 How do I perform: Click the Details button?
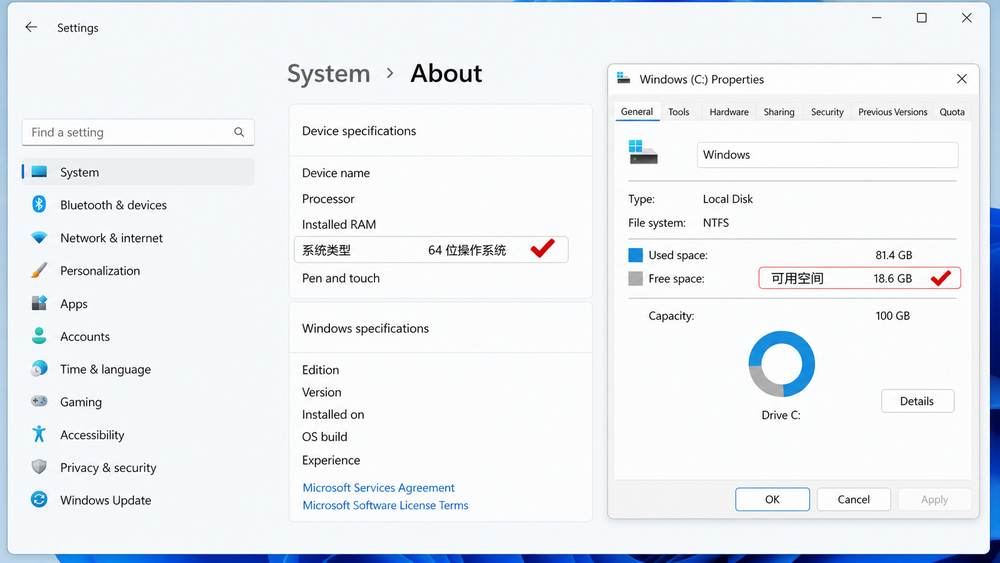click(x=917, y=401)
